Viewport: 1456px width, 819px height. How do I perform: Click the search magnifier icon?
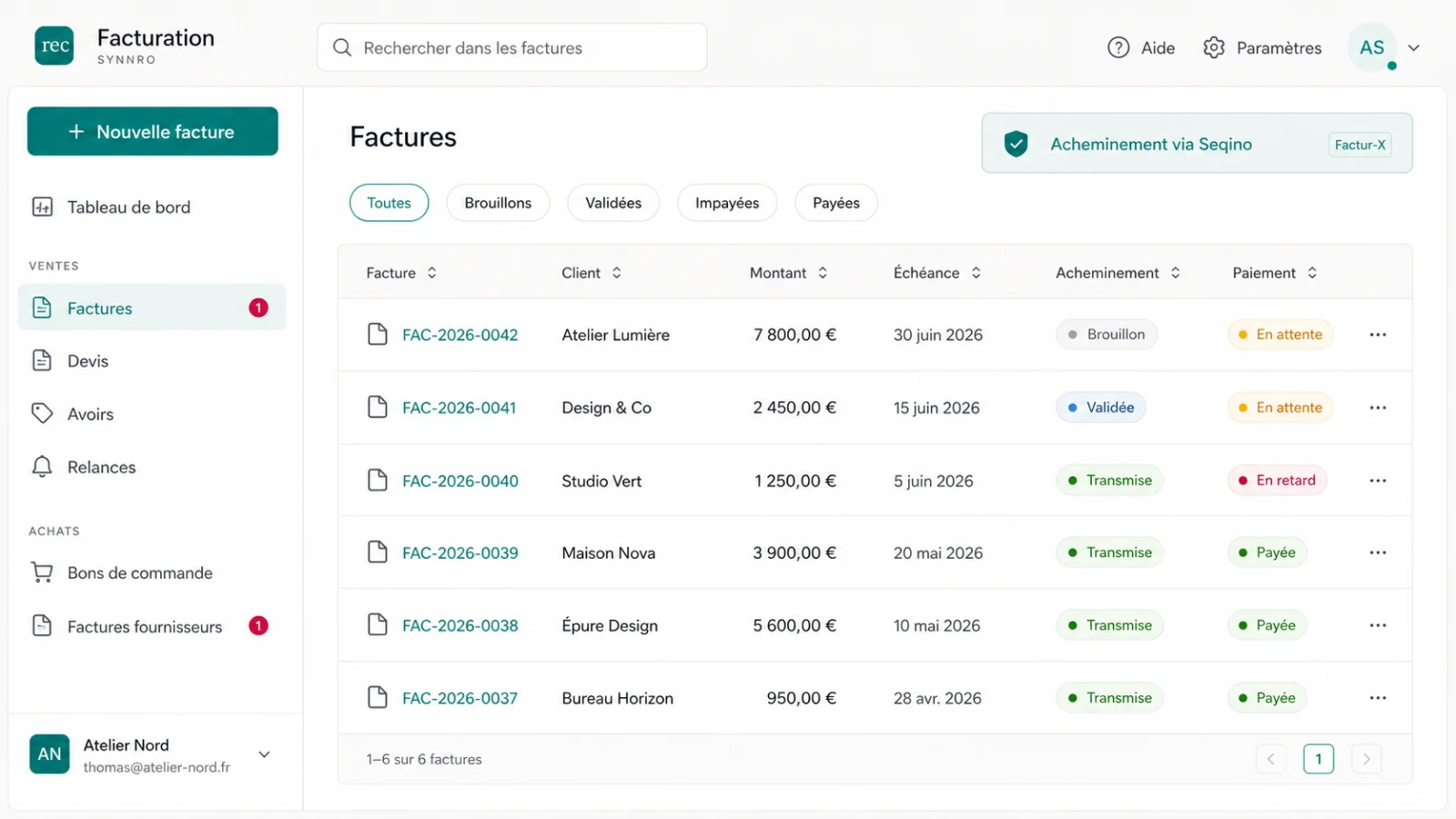click(x=342, y=47)
